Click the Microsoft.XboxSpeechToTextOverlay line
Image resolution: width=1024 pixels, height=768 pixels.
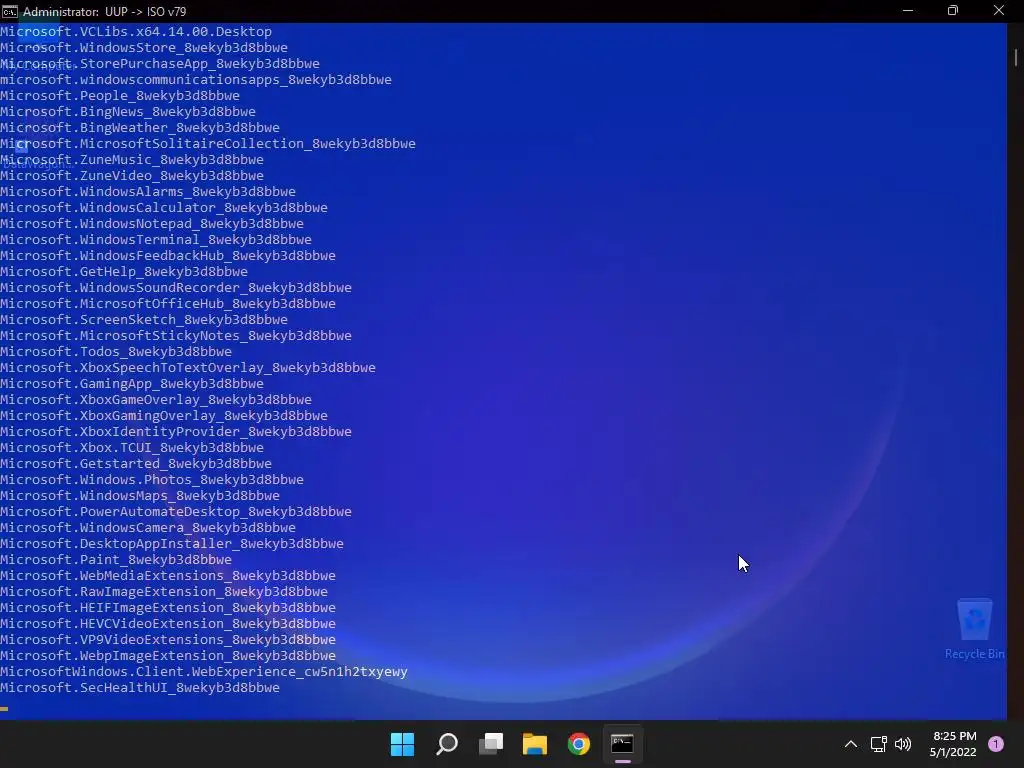[188, 368]
